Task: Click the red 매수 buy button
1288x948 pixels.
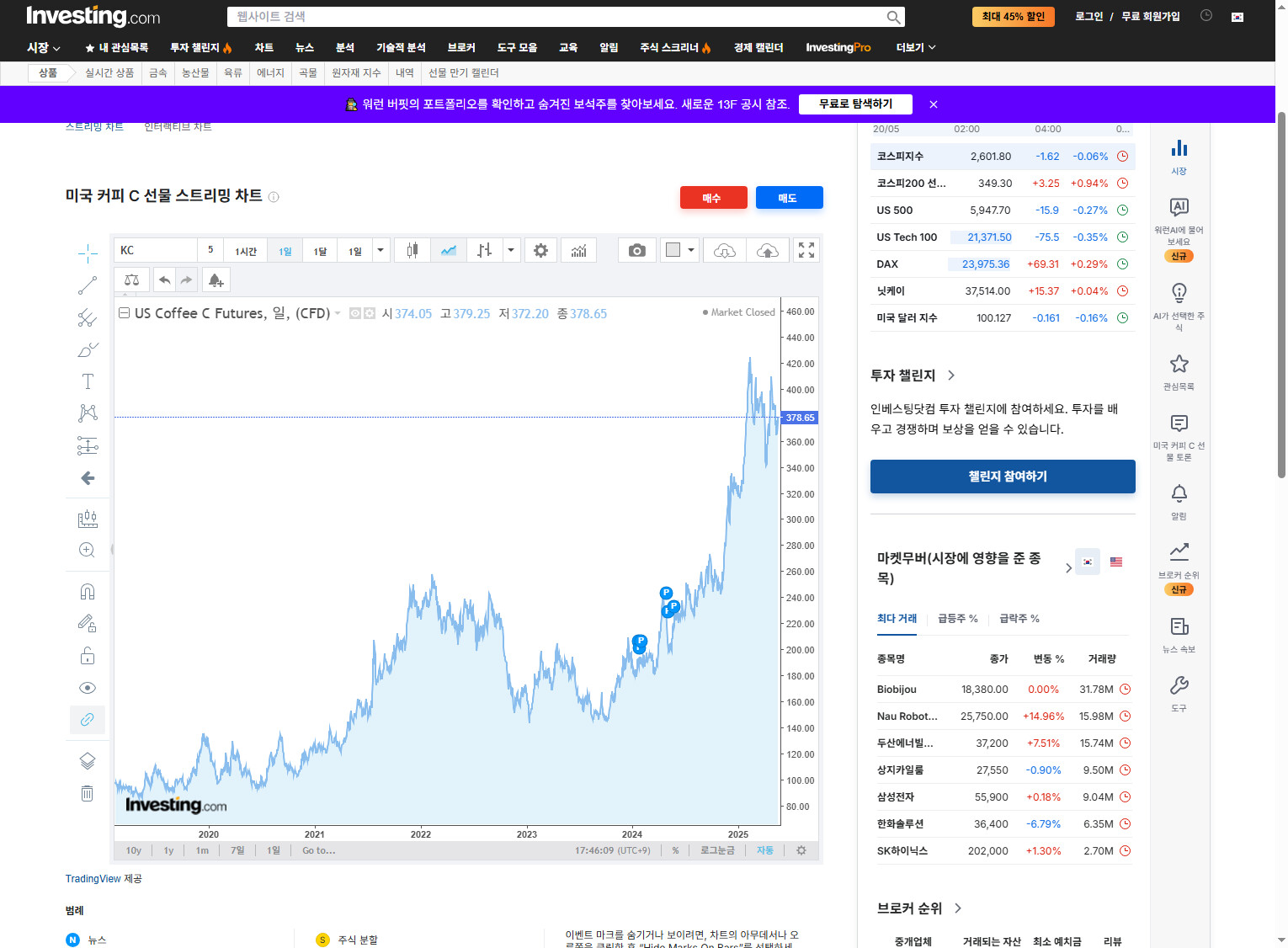Action: click(713, 198)
